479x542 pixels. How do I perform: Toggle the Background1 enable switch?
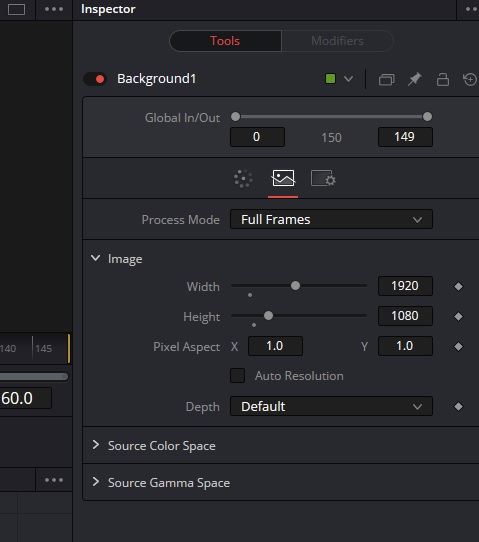[95, 79]
